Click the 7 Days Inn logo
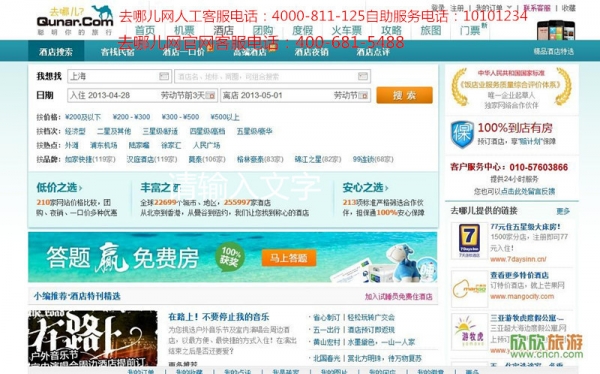This screenshot has width=600, height=374. pyautogui.click(x=469, y=241)
